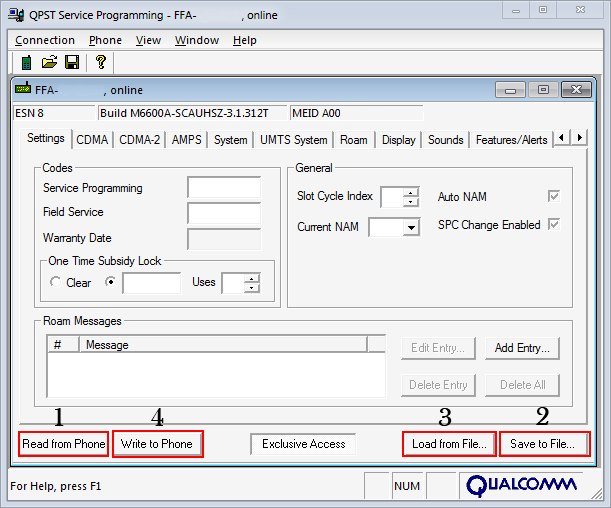Switch to the System tab
The image size is (611, 508).
pyautogui.click(x=230, y=140)
